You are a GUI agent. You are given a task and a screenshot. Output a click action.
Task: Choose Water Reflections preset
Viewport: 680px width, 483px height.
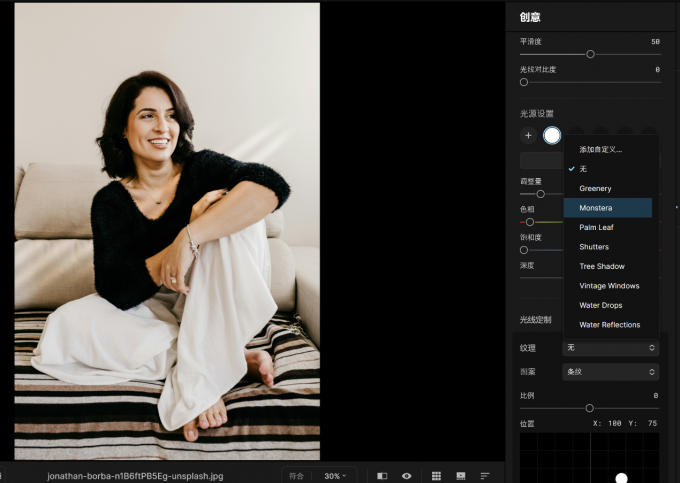click(608, 325)
